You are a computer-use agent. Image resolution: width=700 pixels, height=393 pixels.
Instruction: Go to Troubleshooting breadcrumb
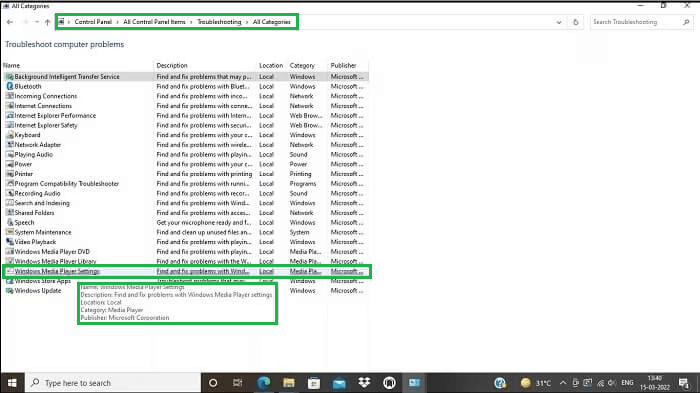219,22
